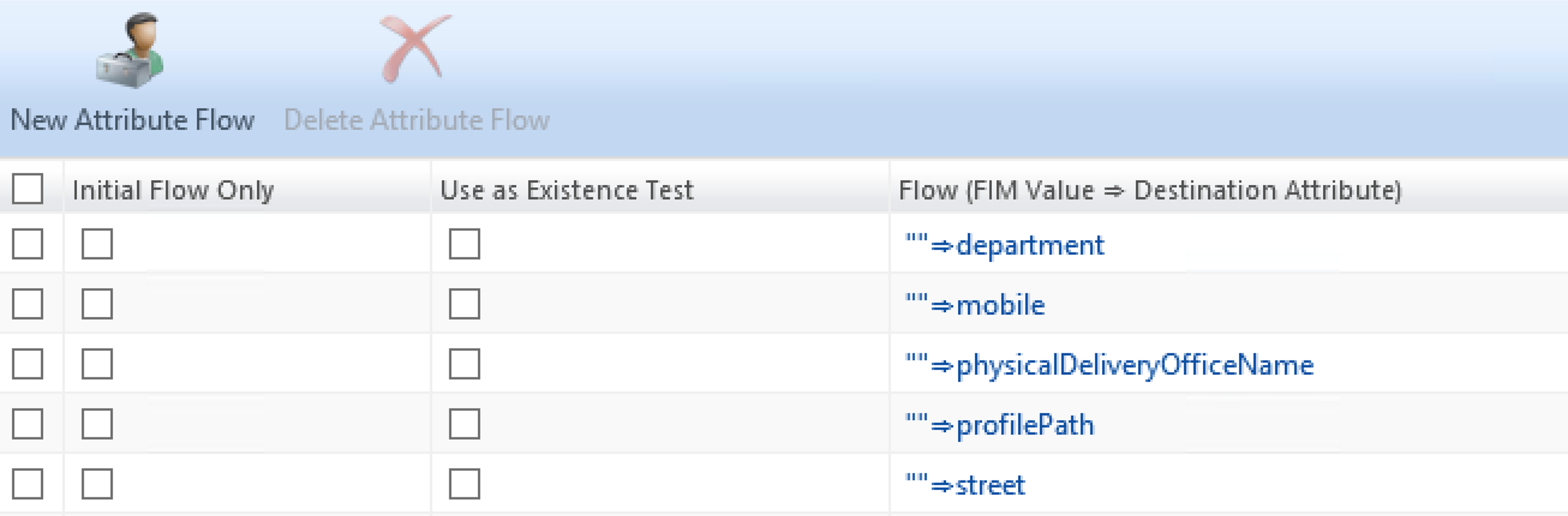Image resolution: width=1568 pixels, height=516 pixels.
Task: Select the department row checkbox
Action: 28,244
